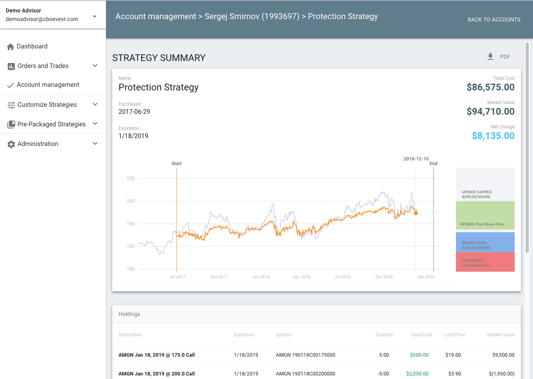
Task: Click the Customize Strategies sliders icon
Action: (11, 105)
